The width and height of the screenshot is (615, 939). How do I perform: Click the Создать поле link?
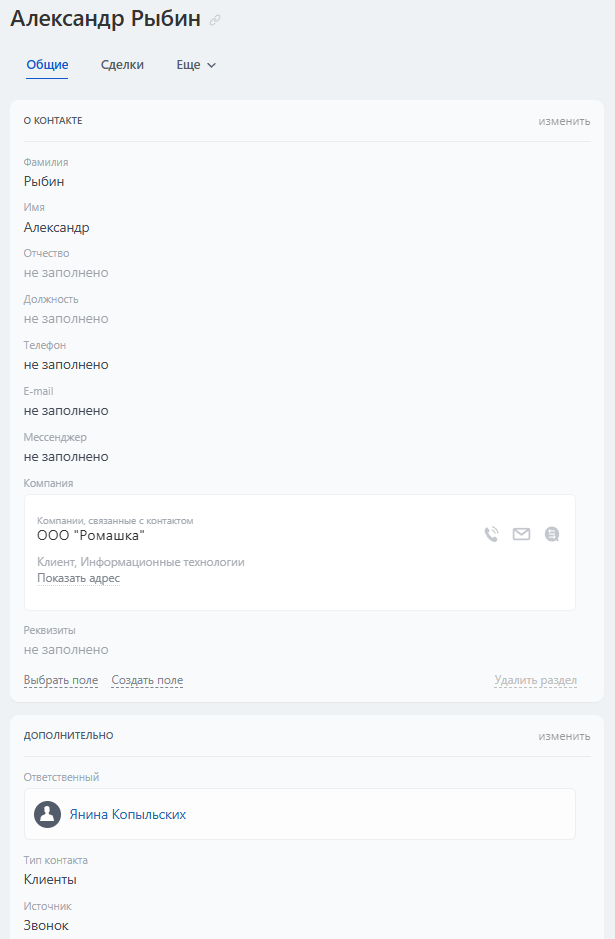(147, 680)
